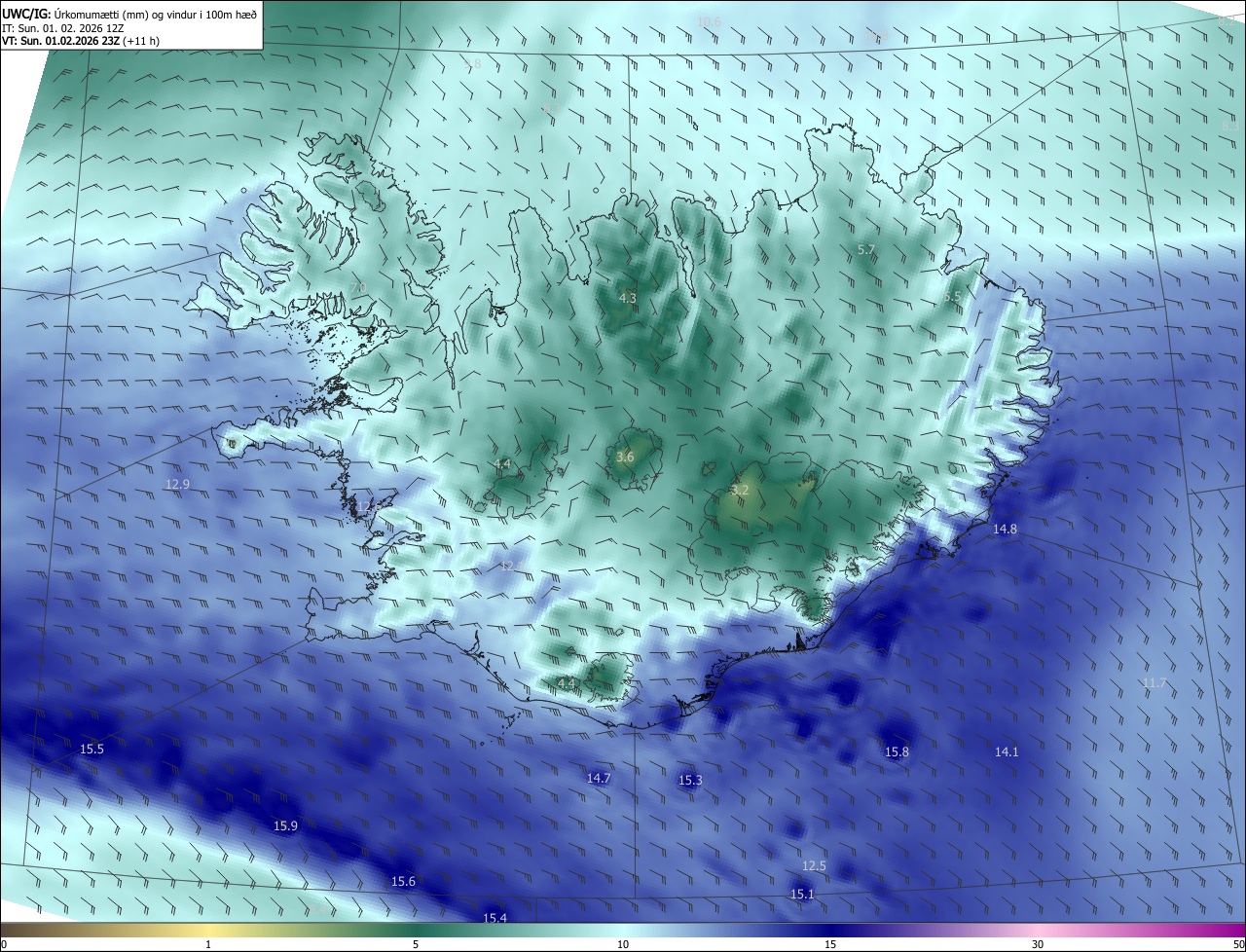
Task: Click the 5.5 value label
Action: (x=952, y=296)
